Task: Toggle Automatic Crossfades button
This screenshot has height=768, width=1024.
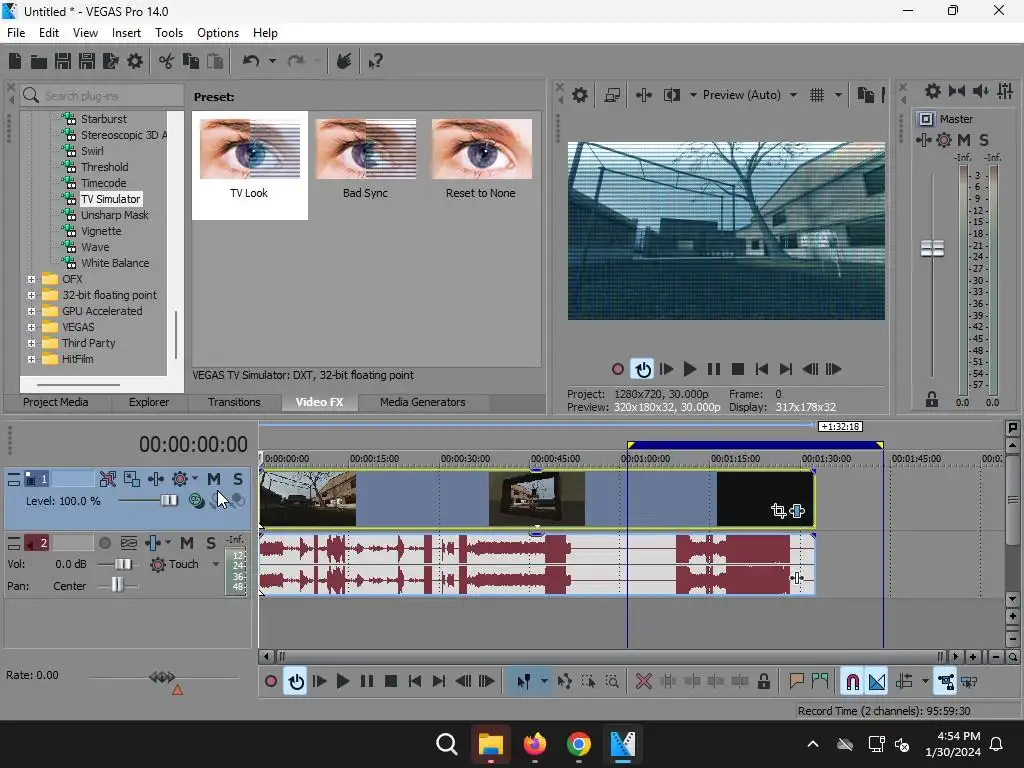Action: point(877,682)
